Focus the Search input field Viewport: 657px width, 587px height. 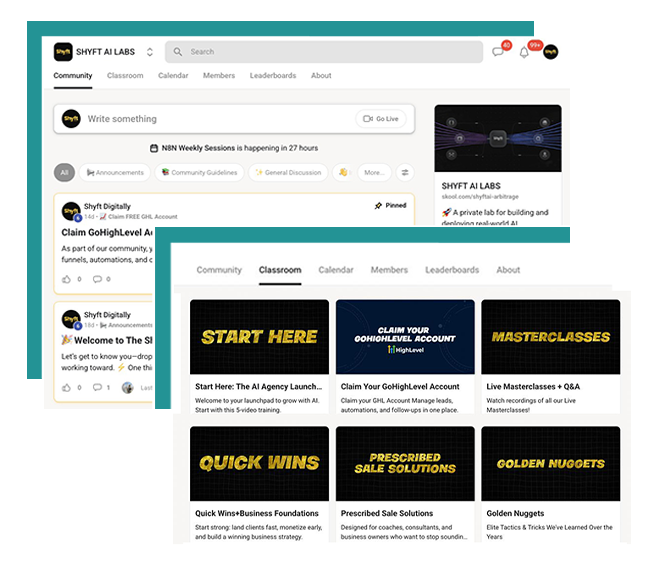[x=323, y=52]
